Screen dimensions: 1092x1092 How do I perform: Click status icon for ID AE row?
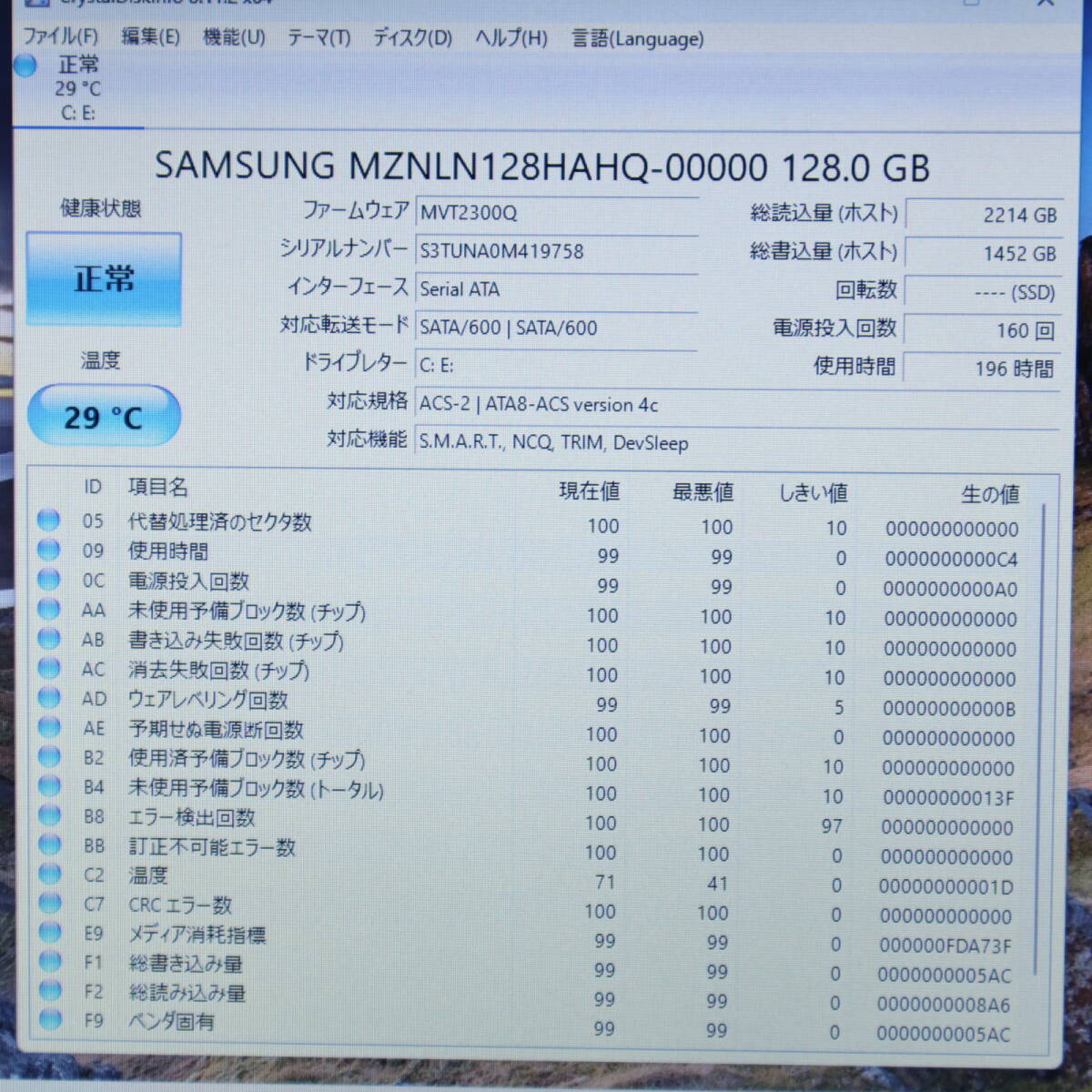click(x=48, y=727)
